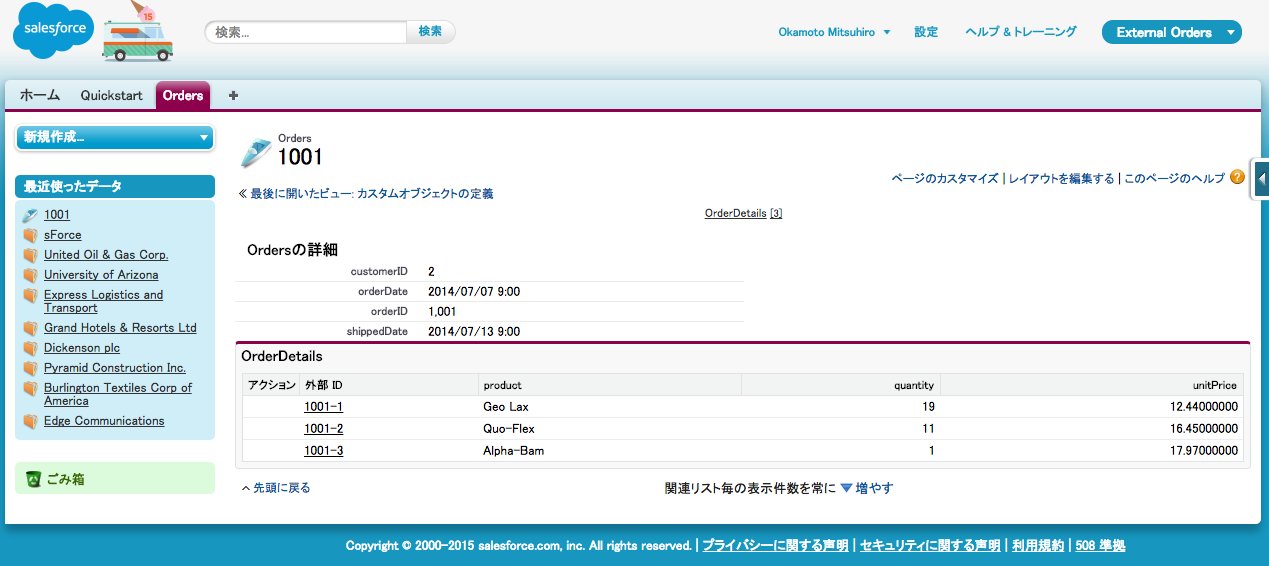Open Pyramid Construction Inc. record
The image size is (1269, 566).
tap(115, 368)
